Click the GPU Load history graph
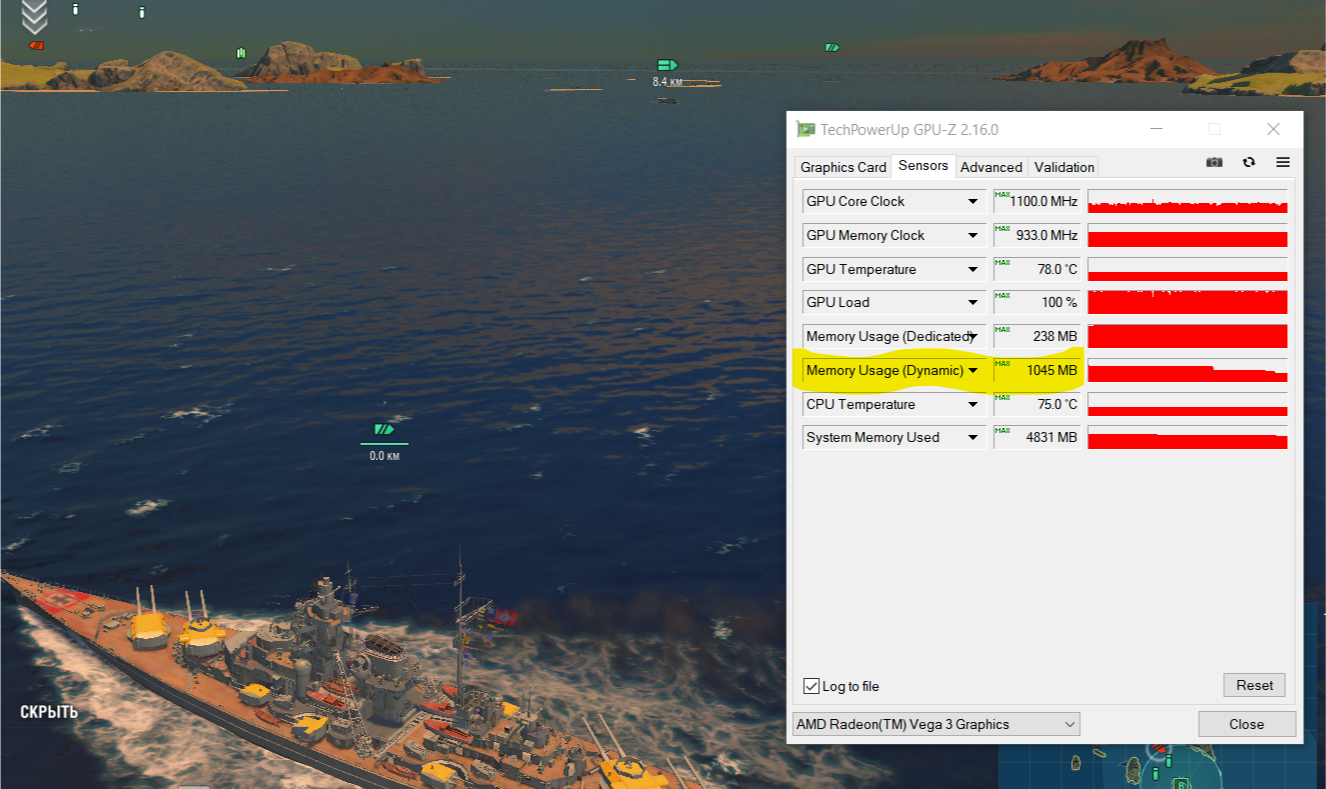The width and height of the screenshot is (1326, 789). pyautogui.click(x=1187, y=302)
